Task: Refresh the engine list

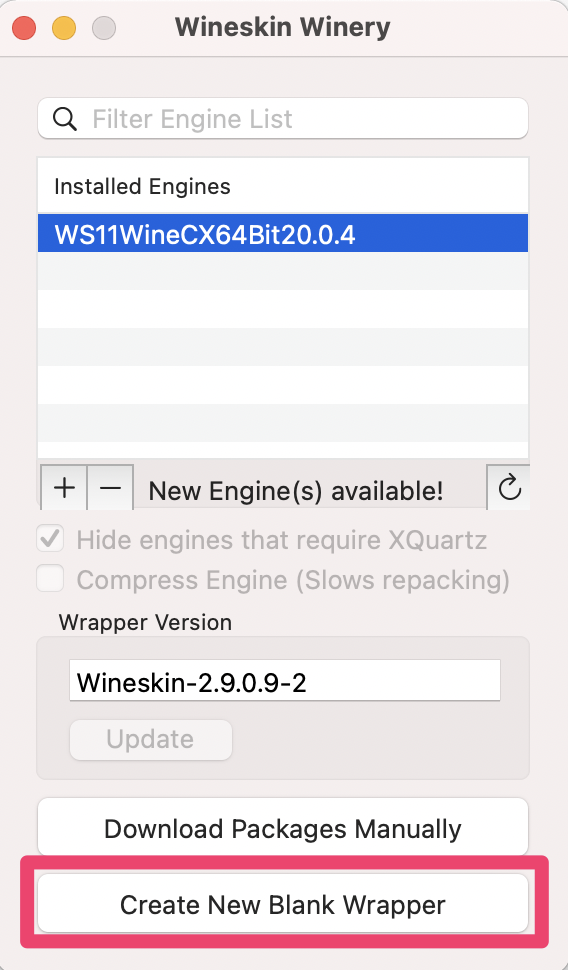Action: click(509, 487)
